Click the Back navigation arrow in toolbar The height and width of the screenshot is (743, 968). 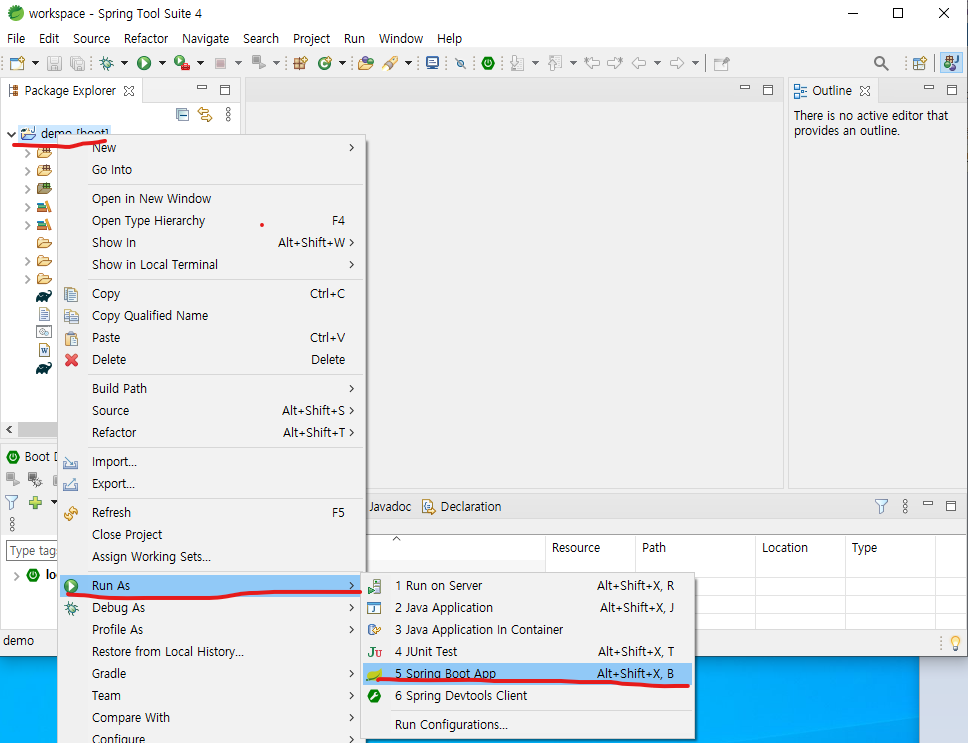point(639,63)
